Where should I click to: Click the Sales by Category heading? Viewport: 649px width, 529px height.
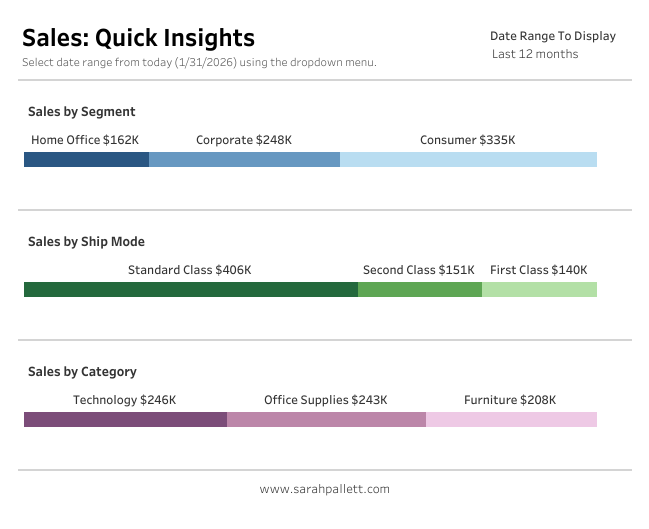(x=82, y=372)
